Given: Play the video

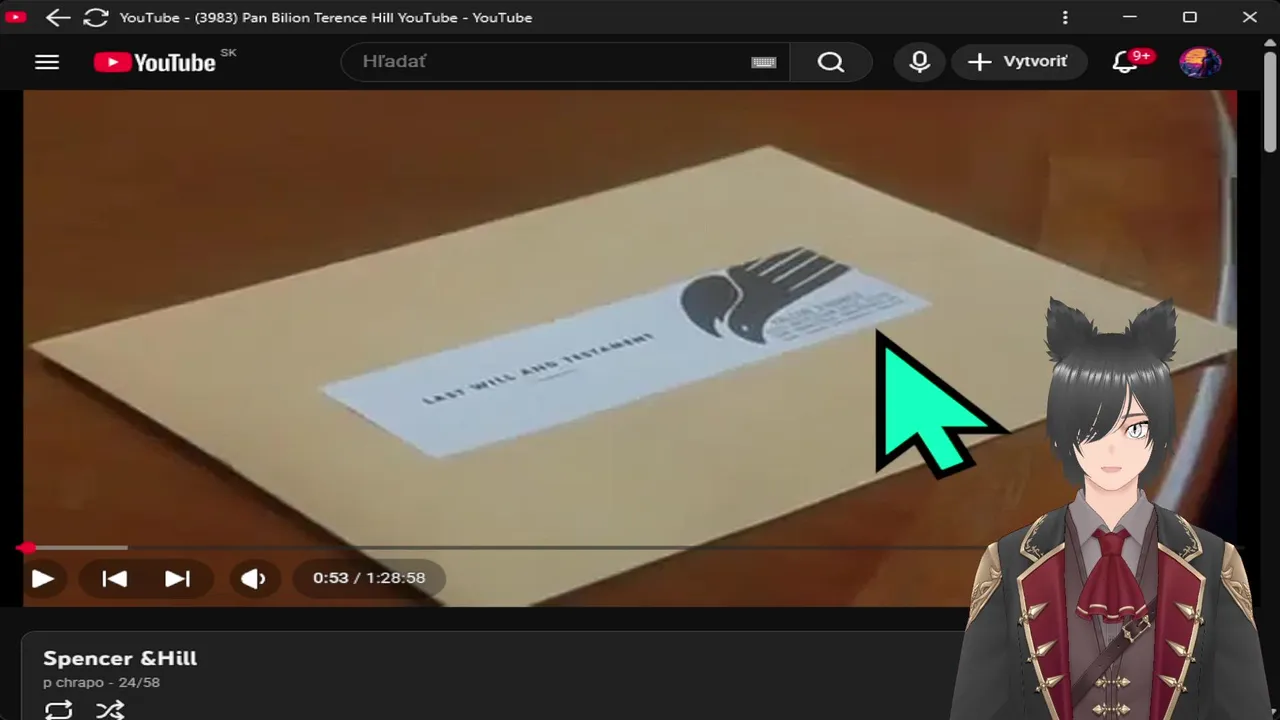Looking at the screenshot, I should point(42,578).
